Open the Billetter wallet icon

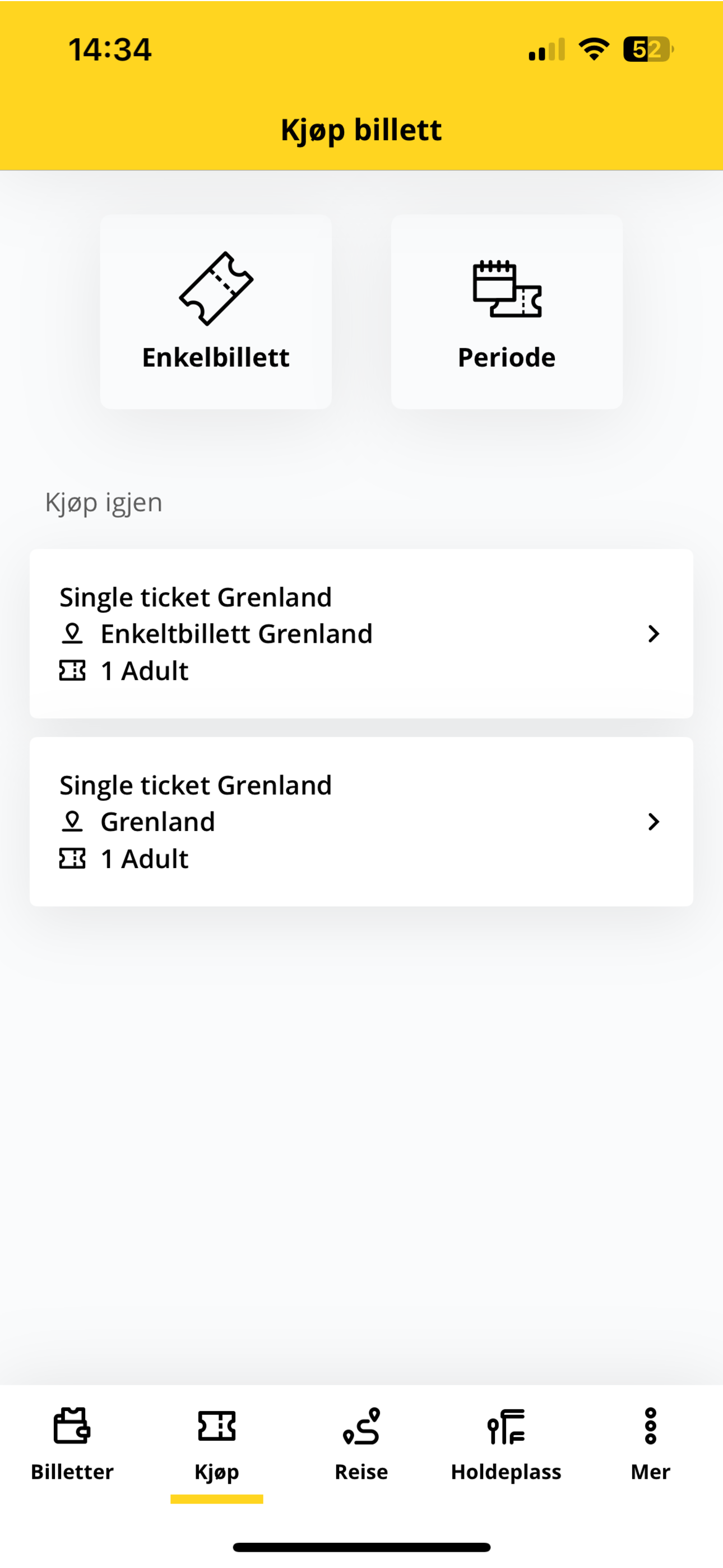(72, 1426)
